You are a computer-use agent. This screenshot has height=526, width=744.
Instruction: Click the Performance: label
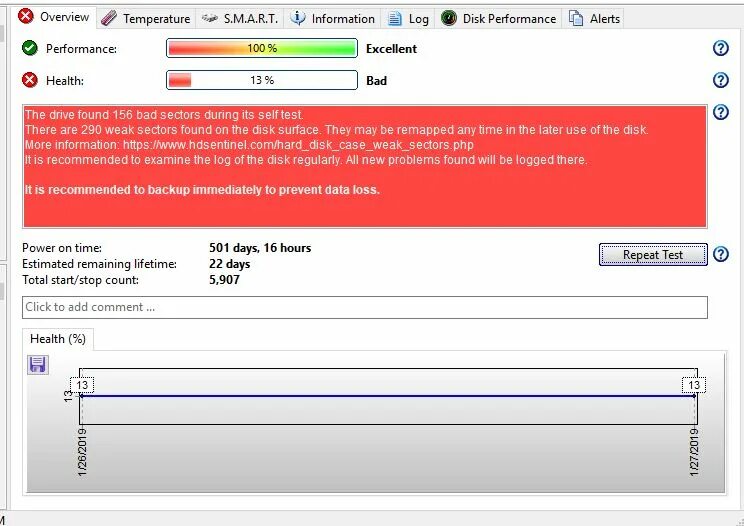(81, 49)
